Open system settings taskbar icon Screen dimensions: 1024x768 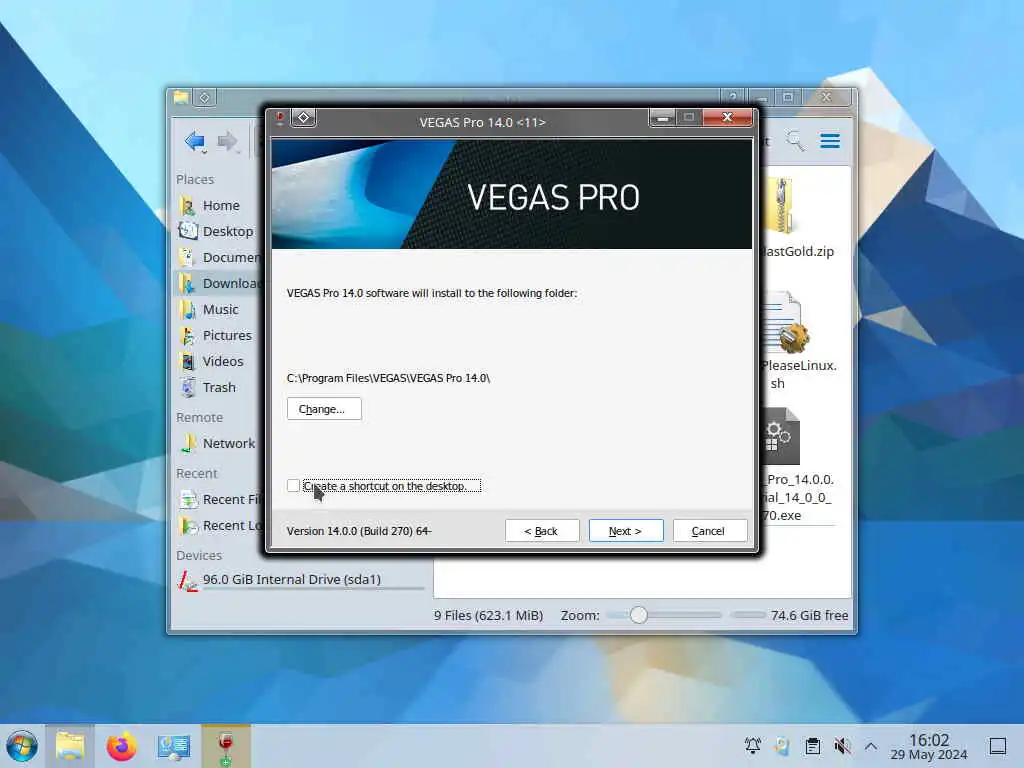pos(174,746)
